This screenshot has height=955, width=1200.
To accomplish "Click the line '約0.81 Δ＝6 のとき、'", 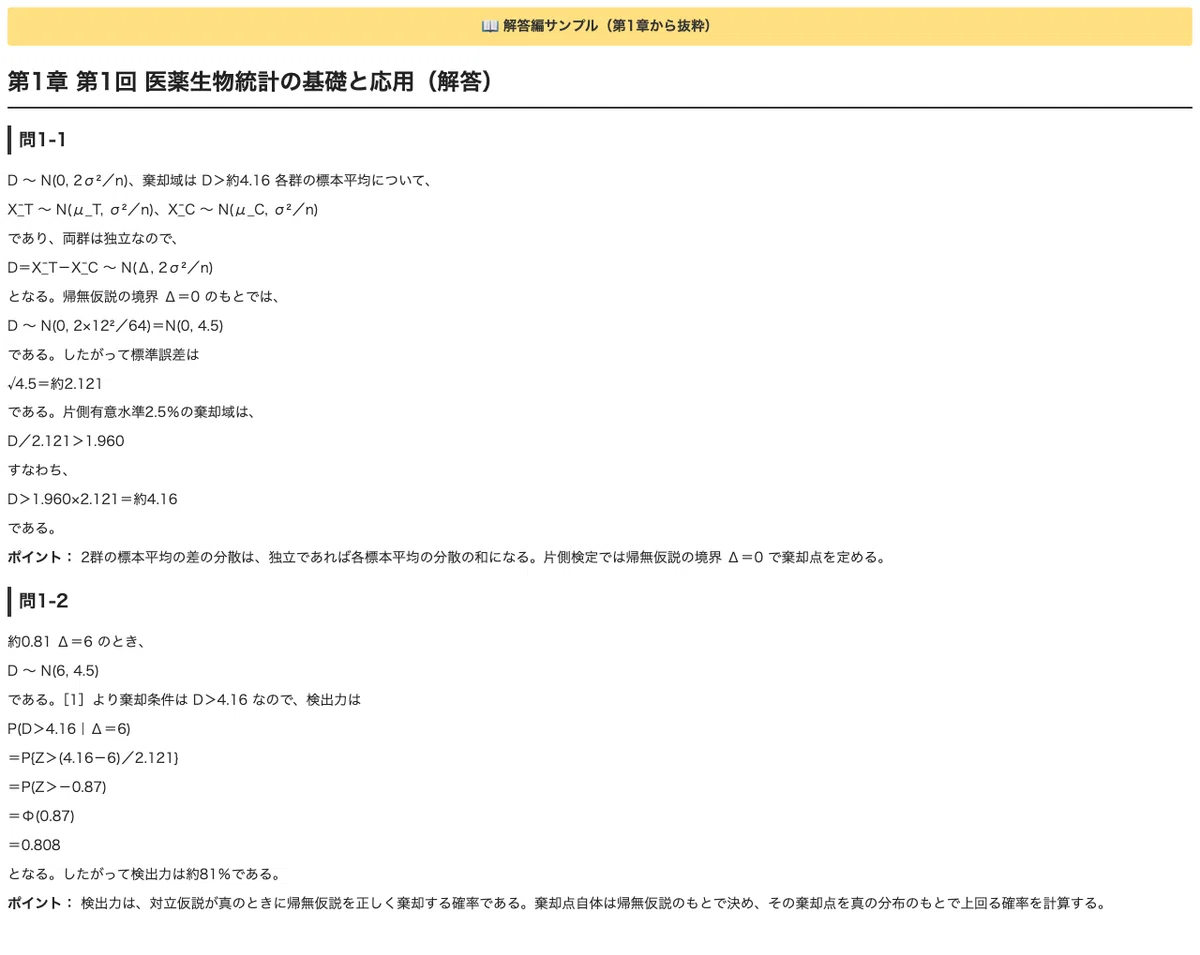I will tap(77, 642).
